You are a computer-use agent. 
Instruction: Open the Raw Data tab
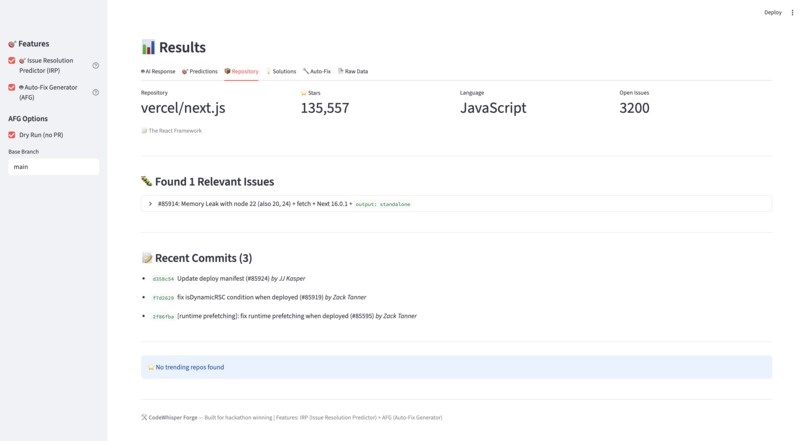click(x=353, y=71)
